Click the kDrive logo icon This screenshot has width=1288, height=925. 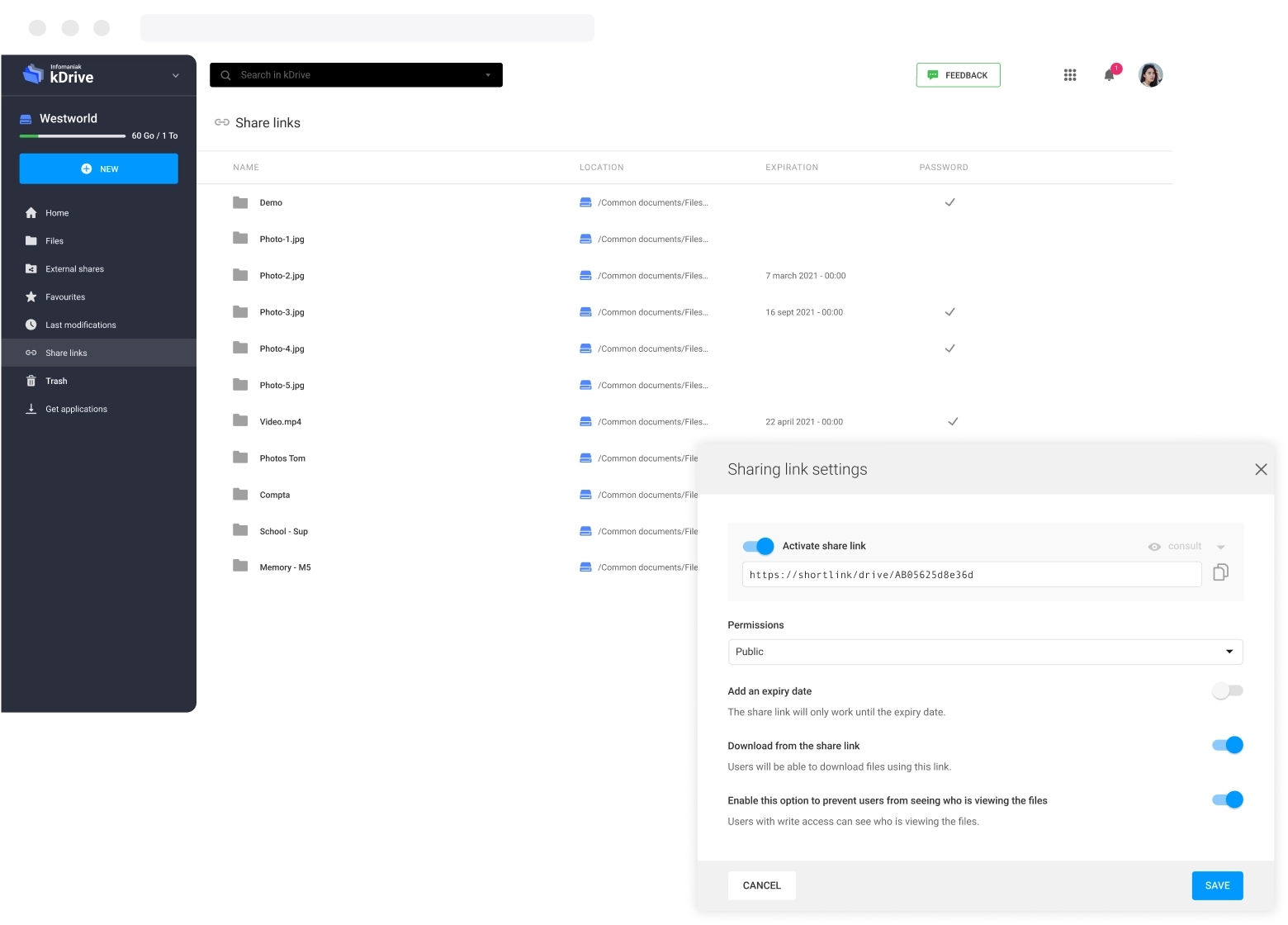(33, 74)
